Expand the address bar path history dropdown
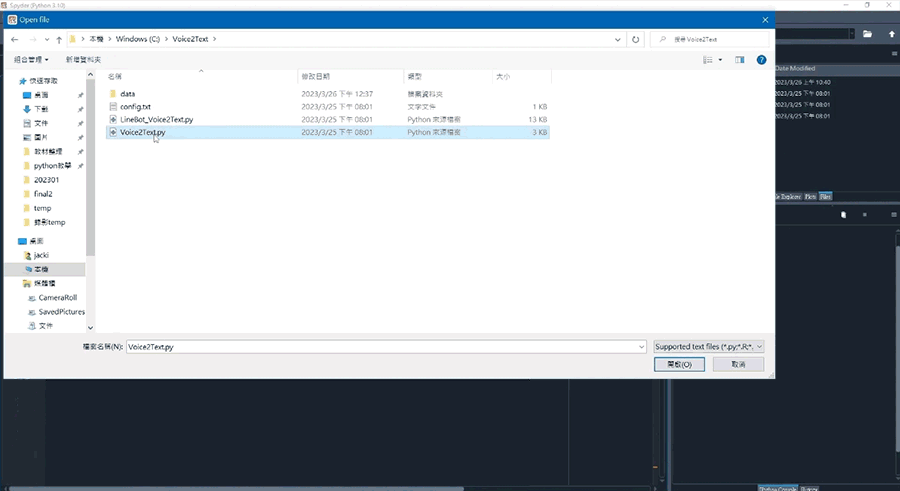Image resolution: width=900 pixels, height=491 pixels. click(x=620, y=39)
